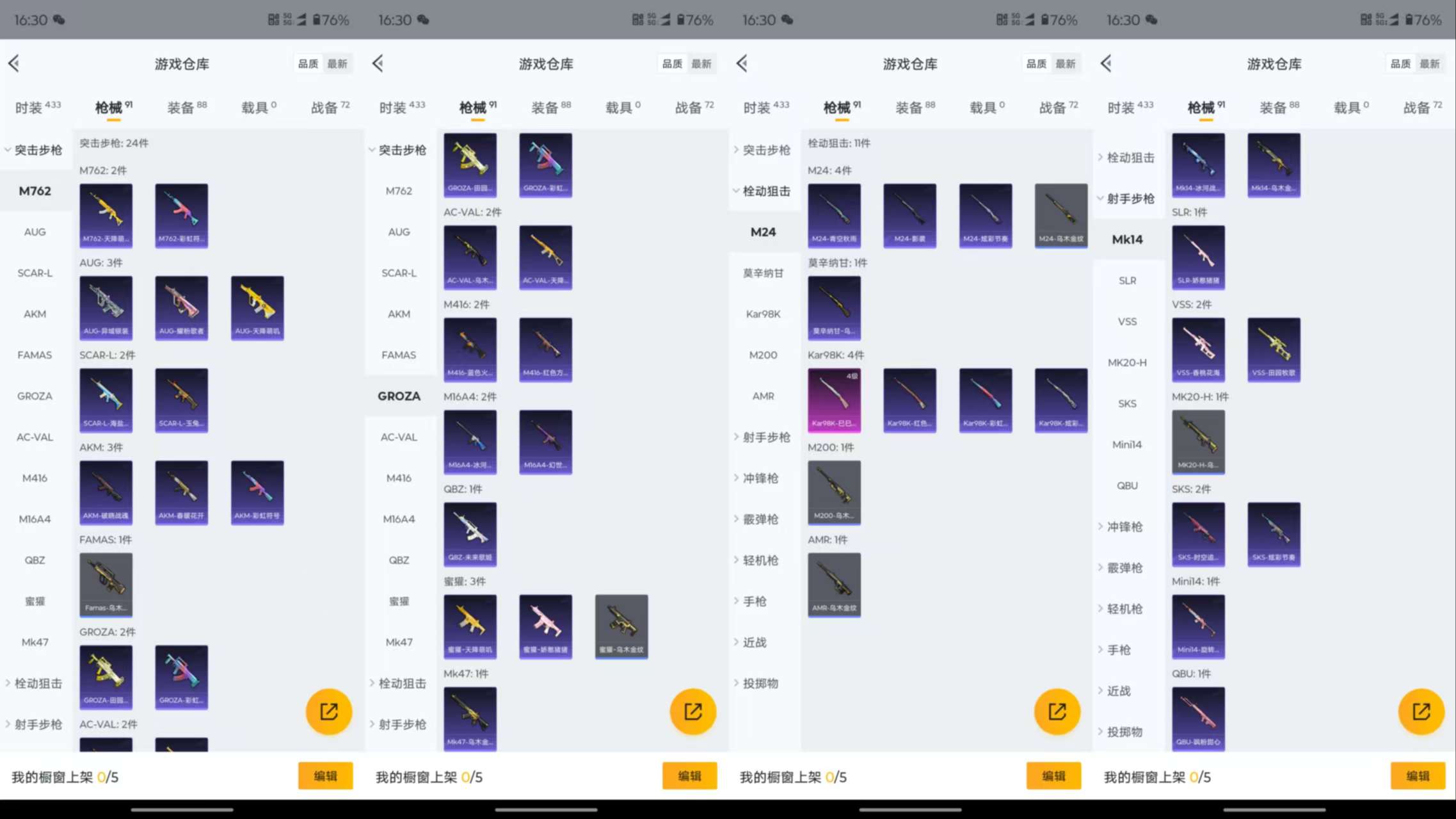Tap the orange 编辑 button

[x=326, y=775]
